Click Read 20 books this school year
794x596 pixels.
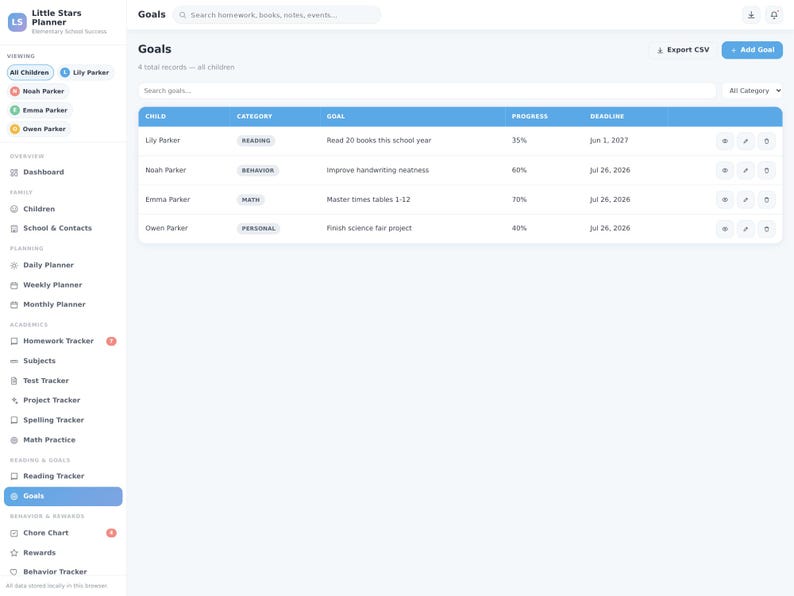point(379,140)
